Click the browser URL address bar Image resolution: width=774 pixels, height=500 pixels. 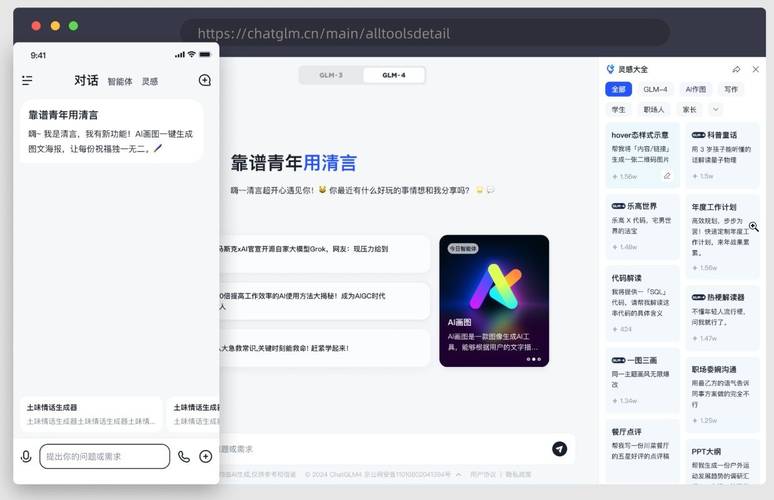[425, 33]
